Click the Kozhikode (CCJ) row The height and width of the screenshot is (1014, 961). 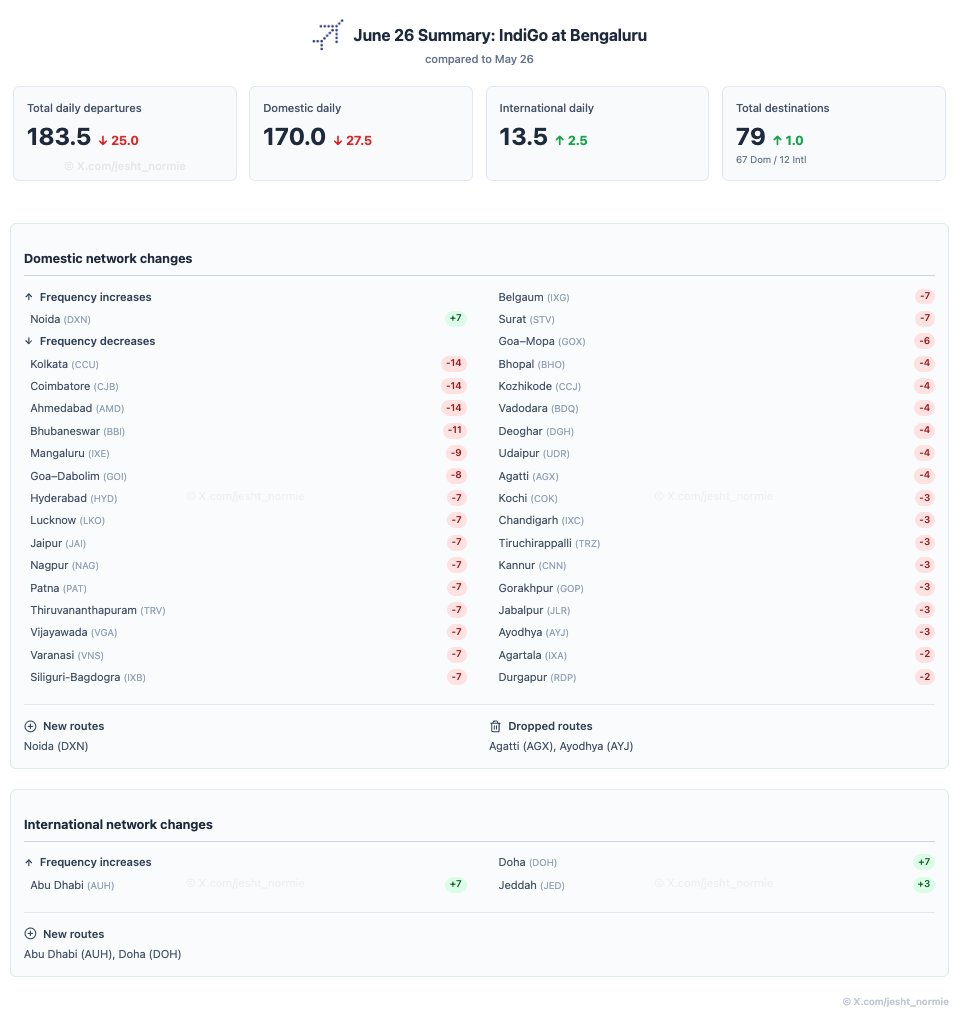point(716,386)
